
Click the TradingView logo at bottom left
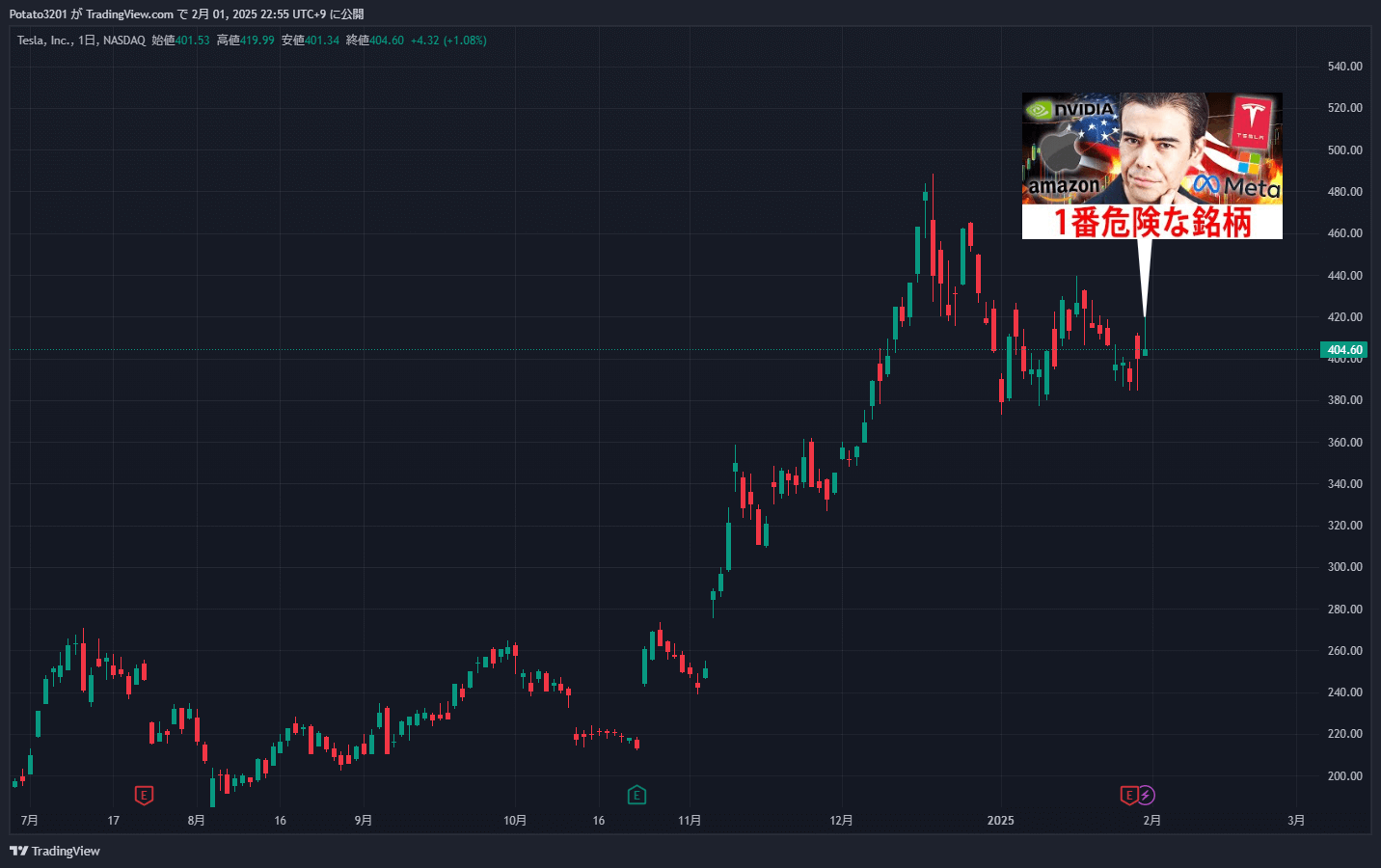pos(55,851)
